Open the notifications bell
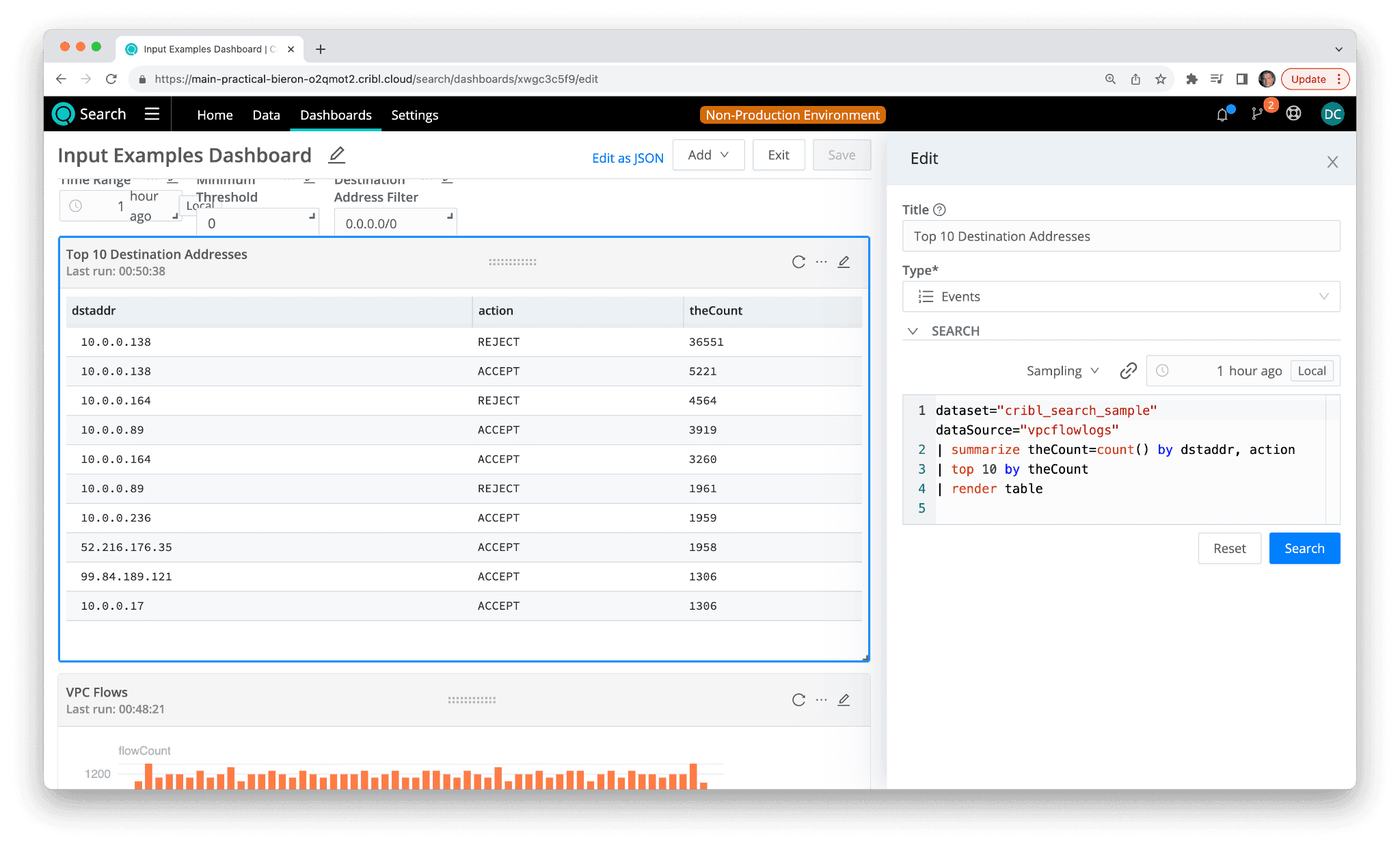1400x847 pixels. tap(1222, 115)
